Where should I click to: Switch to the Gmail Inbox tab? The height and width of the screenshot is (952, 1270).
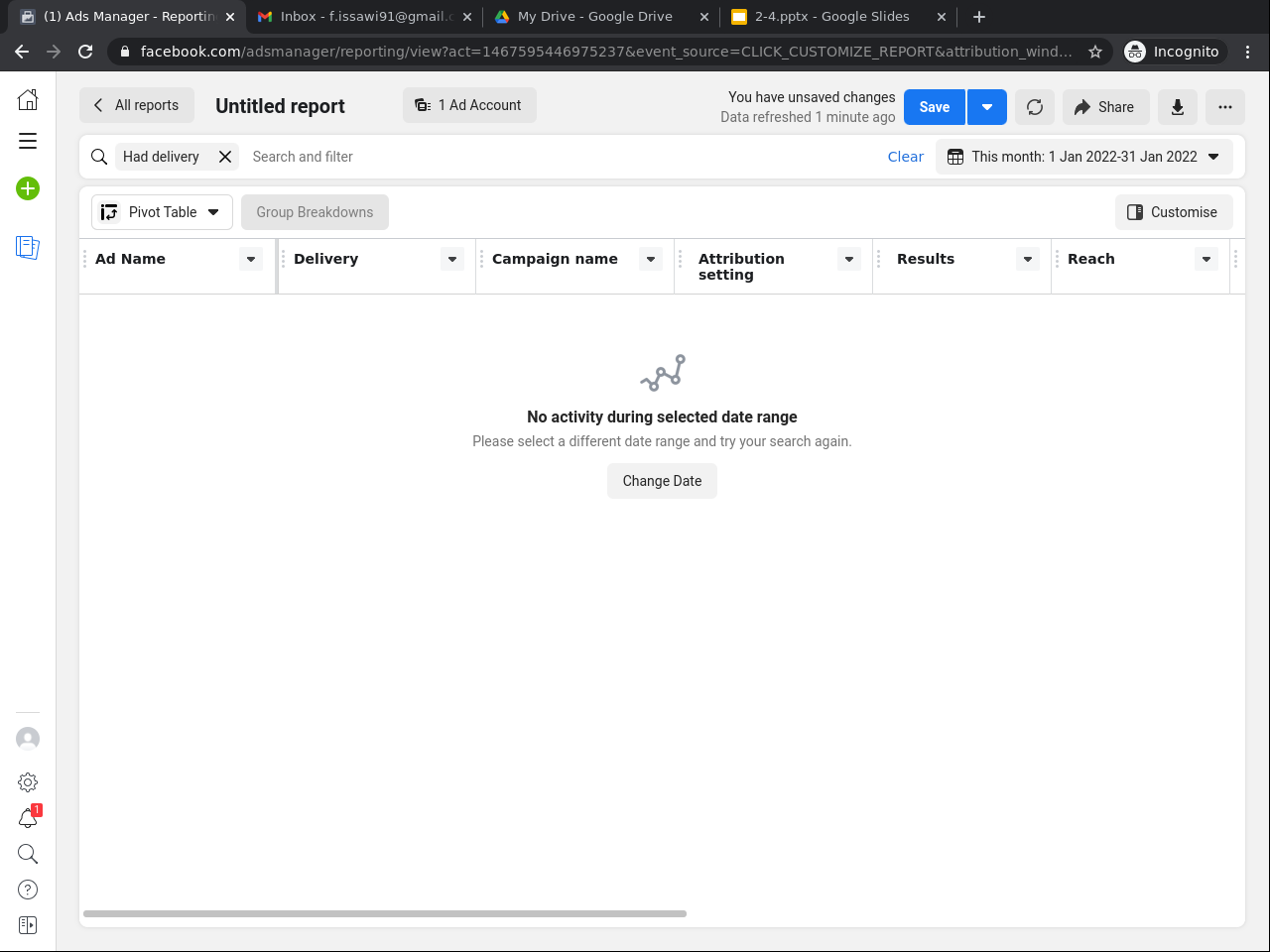coord(364,17)
